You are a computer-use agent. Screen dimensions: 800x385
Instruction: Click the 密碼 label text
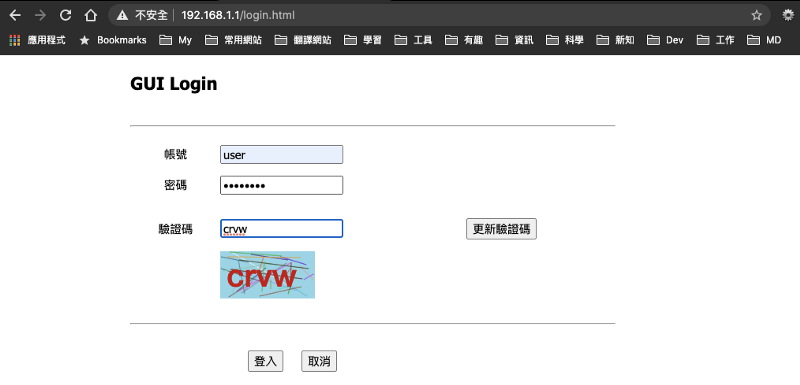pos(175,185)
